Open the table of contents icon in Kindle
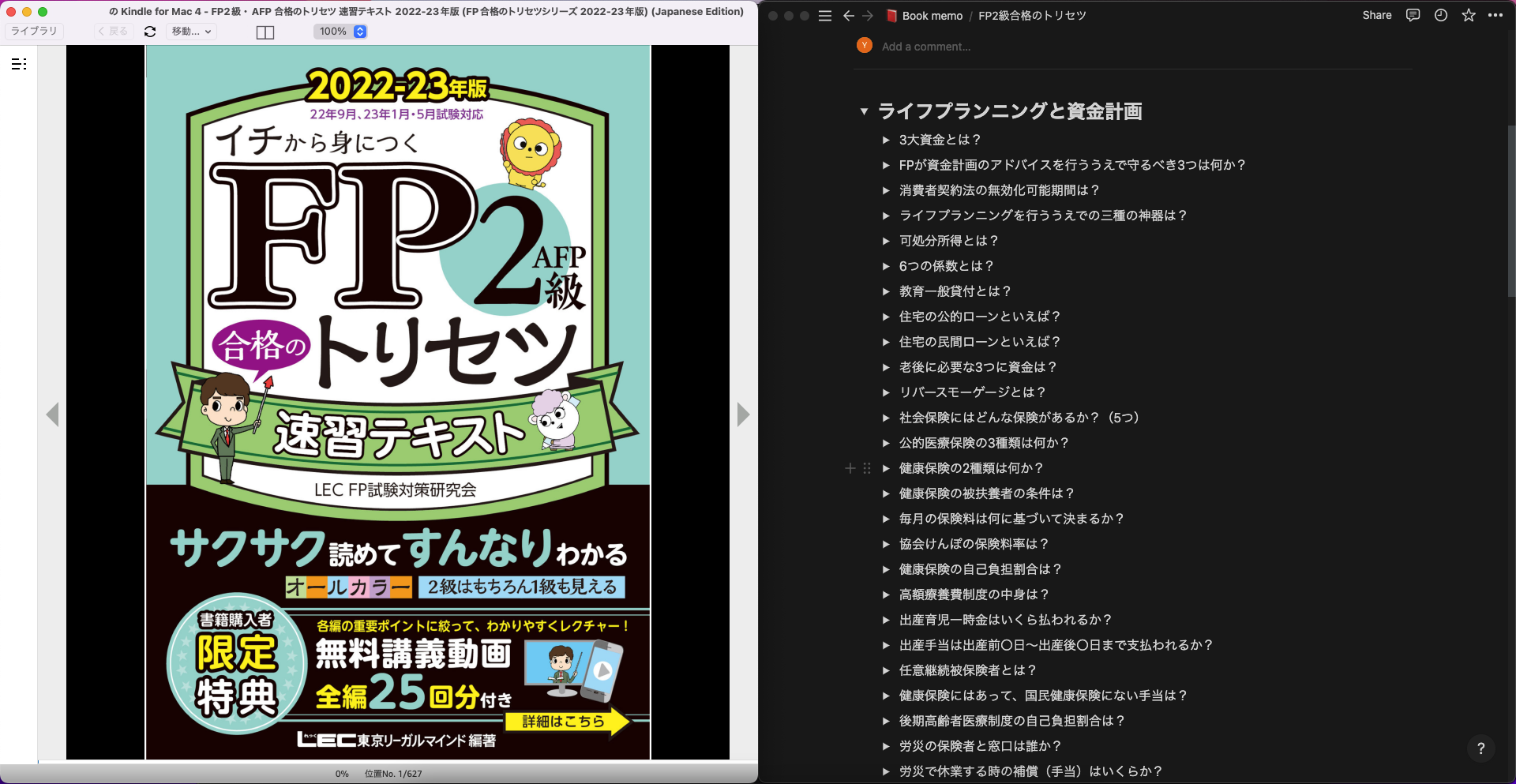Viewport: 1516px width, 784px height. click(x=19, y=64)
